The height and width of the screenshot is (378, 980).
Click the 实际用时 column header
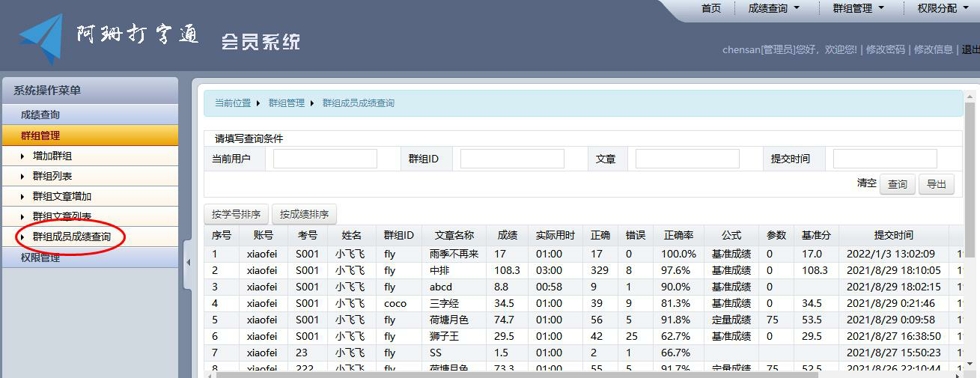click(x=556, y=236)
